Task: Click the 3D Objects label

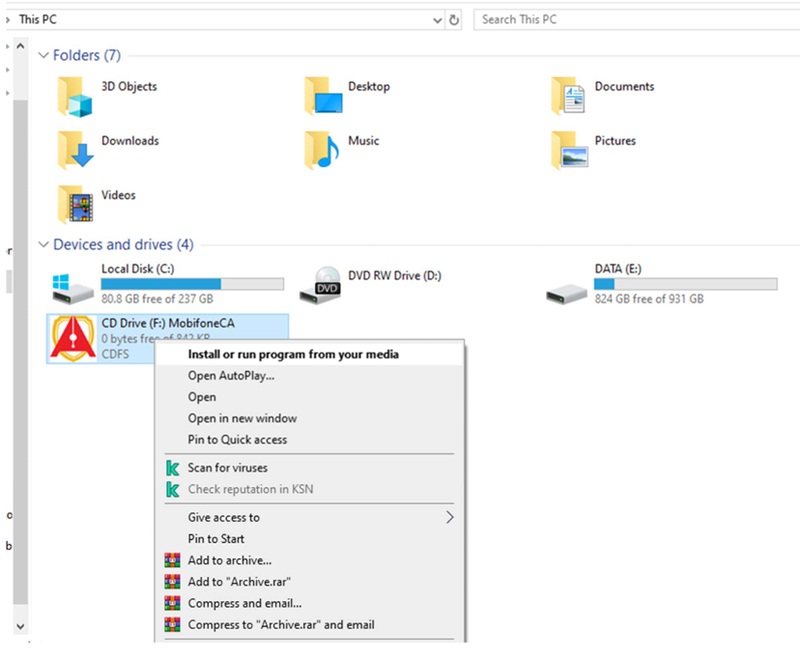Action: click(129, 87)
